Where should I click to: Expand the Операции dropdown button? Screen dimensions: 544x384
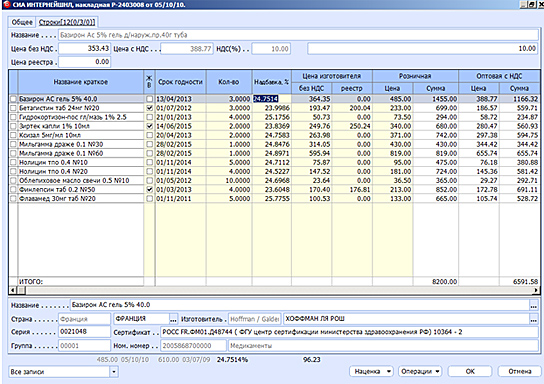[420, 372]
